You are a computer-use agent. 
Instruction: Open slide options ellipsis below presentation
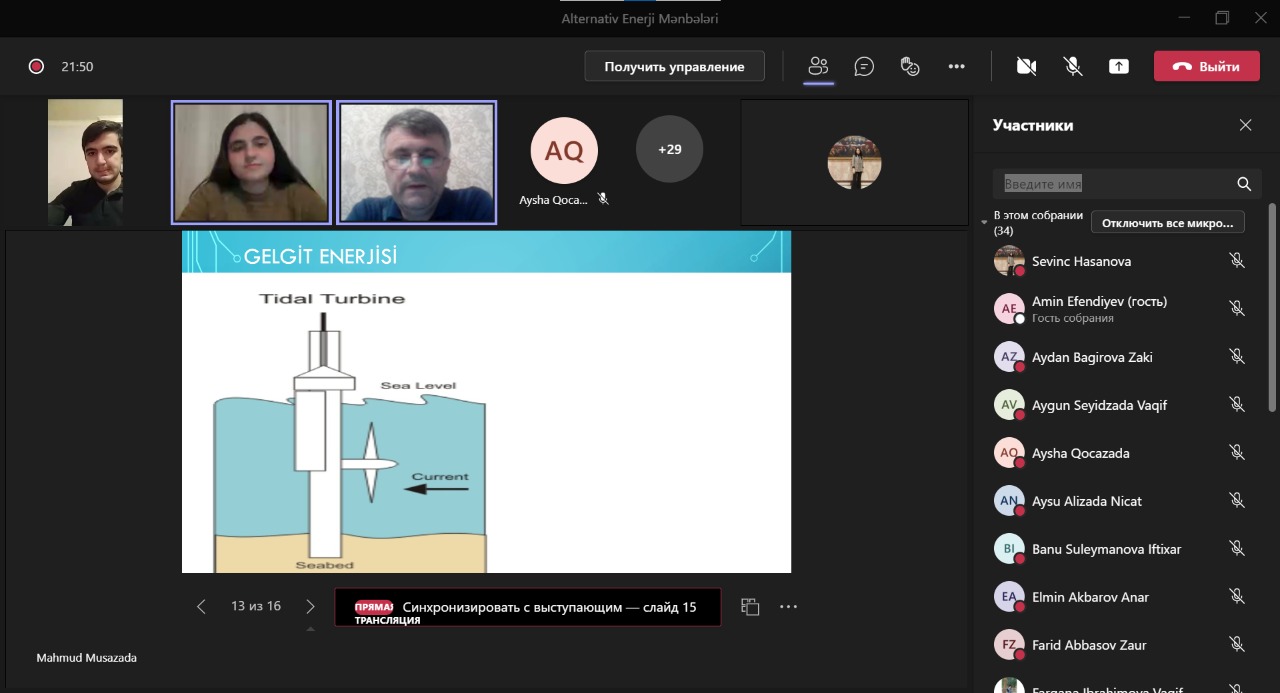[x=788, y=606]
